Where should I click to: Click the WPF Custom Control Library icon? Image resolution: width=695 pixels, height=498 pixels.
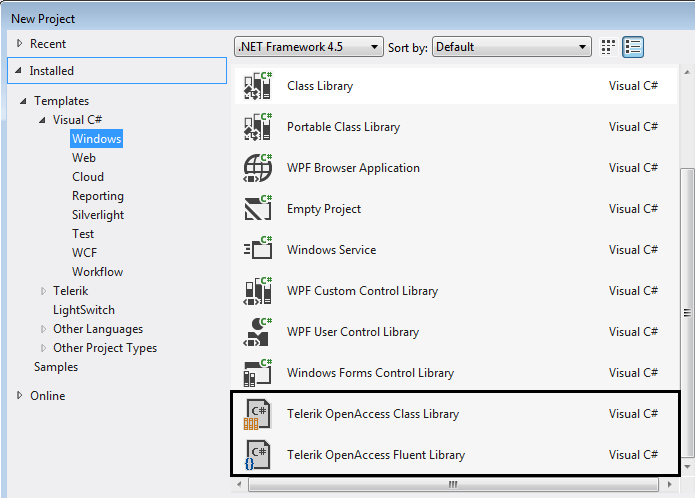click(258, 291)
